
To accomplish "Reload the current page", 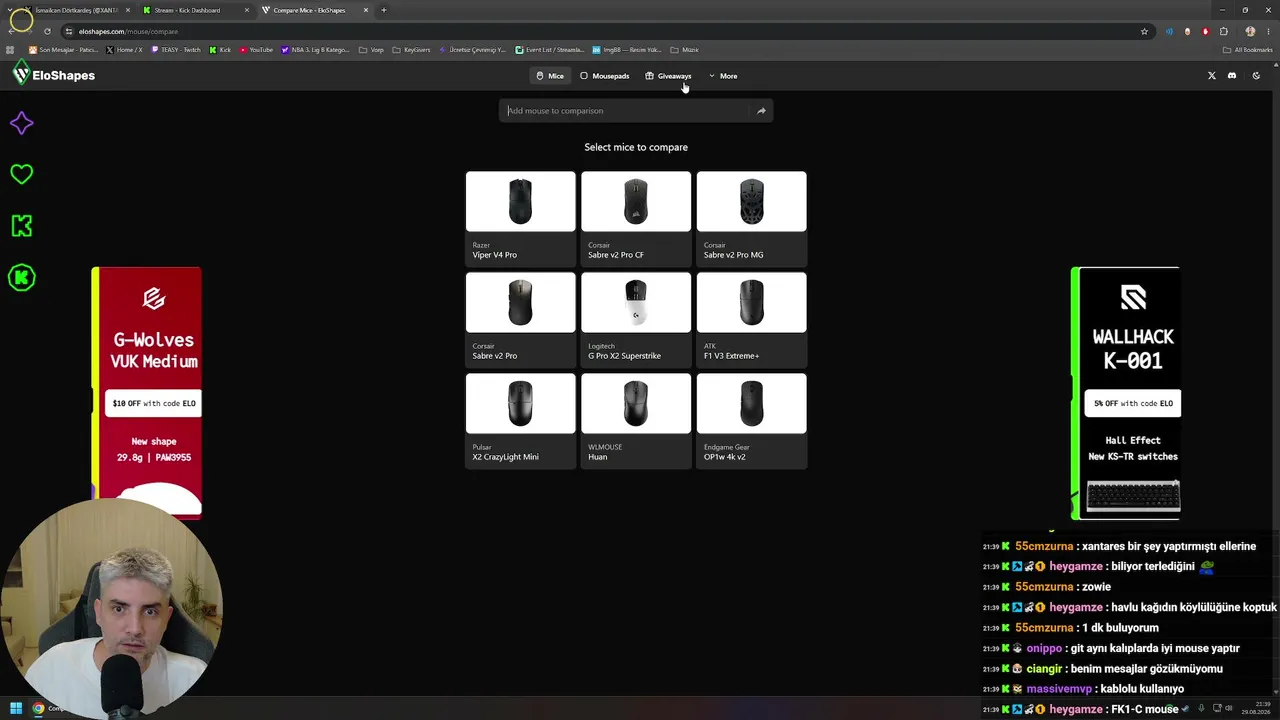I will point(47,31).
